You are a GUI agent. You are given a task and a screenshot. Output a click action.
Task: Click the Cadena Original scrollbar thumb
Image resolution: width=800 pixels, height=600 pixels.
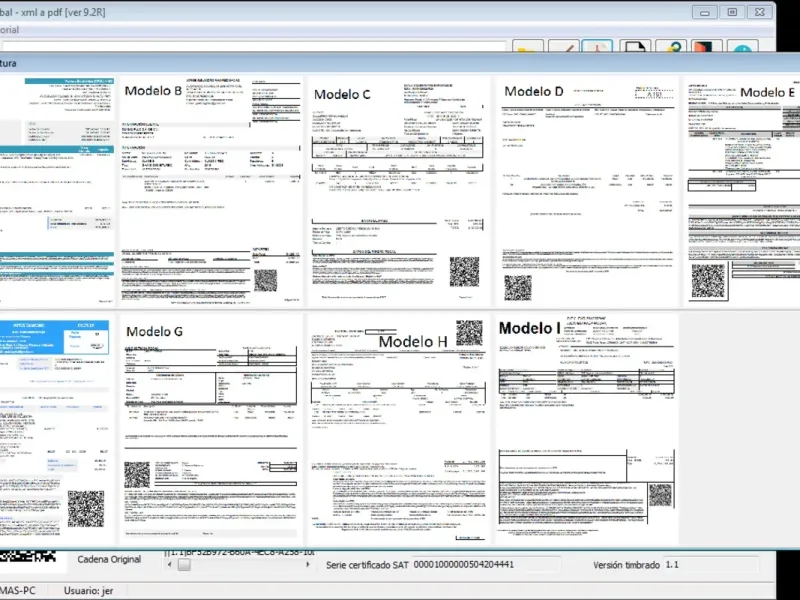coord(184,565)
